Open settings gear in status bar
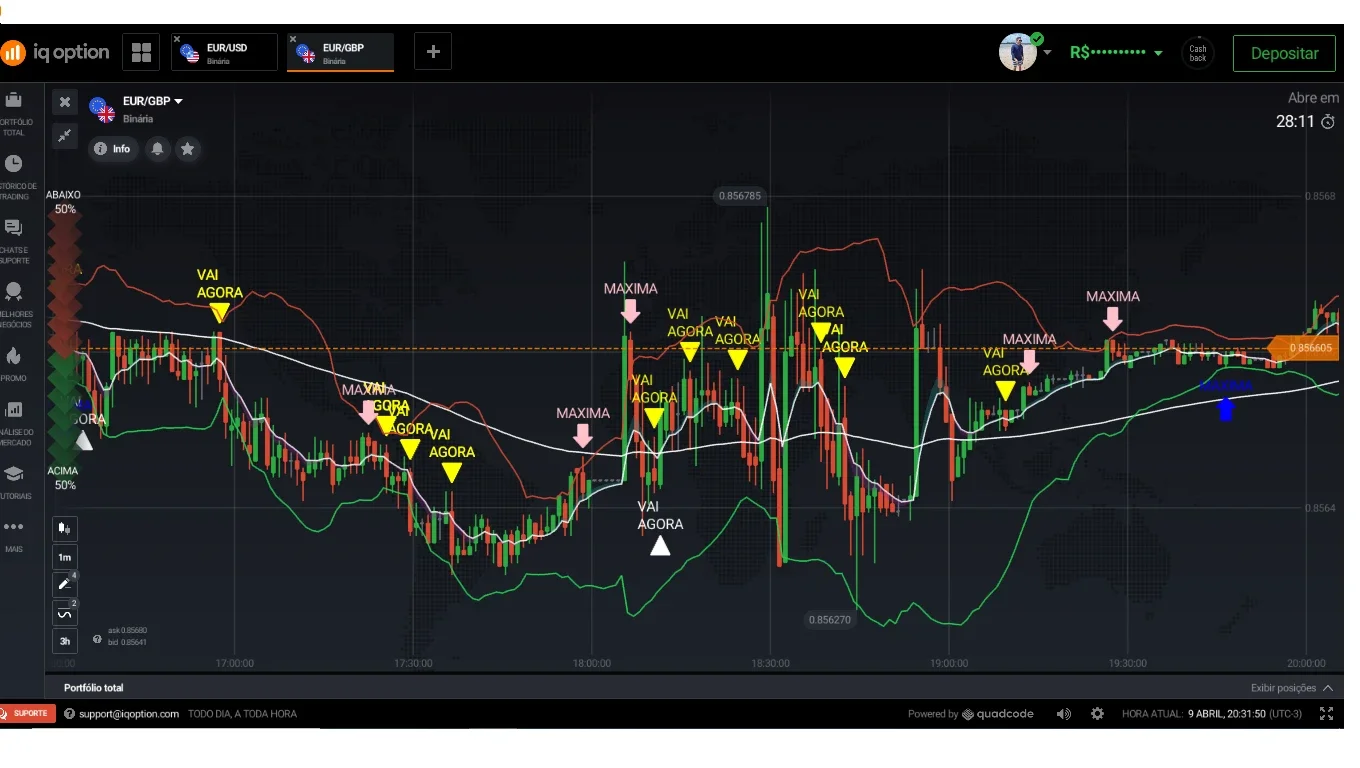Image resolution: width=1360 pixels, height=768 pixels. [x=1097, y=714]
